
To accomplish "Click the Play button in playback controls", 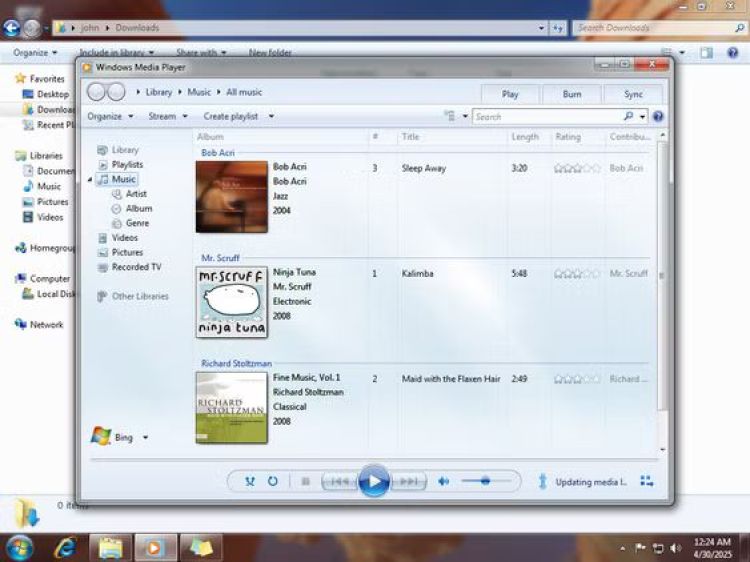I will click(x=373, y=481).
